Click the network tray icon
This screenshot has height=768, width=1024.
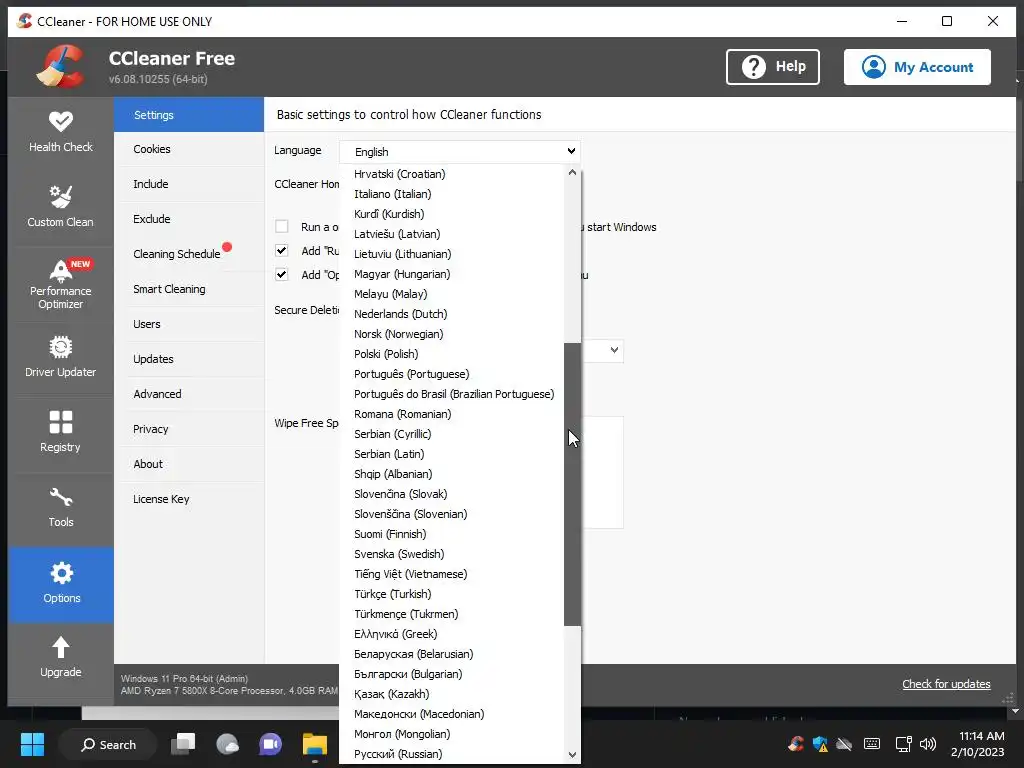click(x=904, y=744)
